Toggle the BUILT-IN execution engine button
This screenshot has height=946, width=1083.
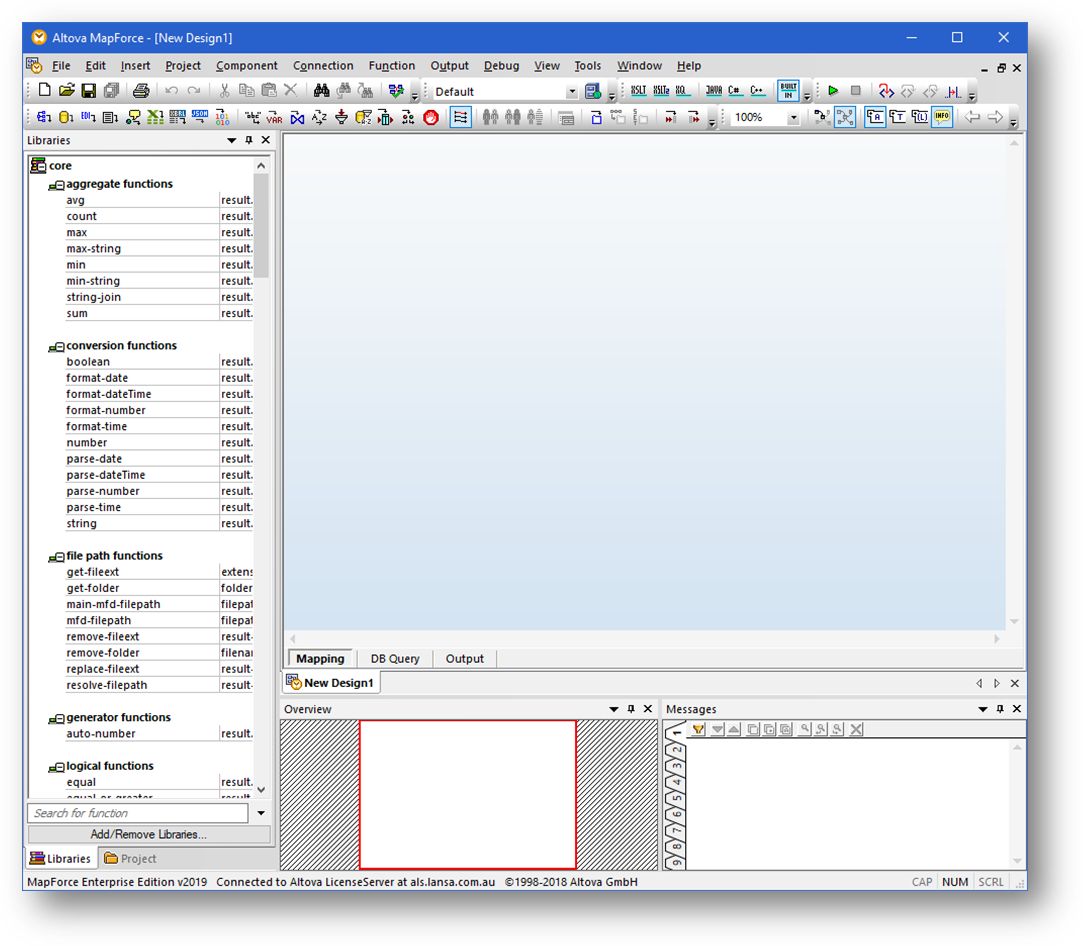point(788,90)
